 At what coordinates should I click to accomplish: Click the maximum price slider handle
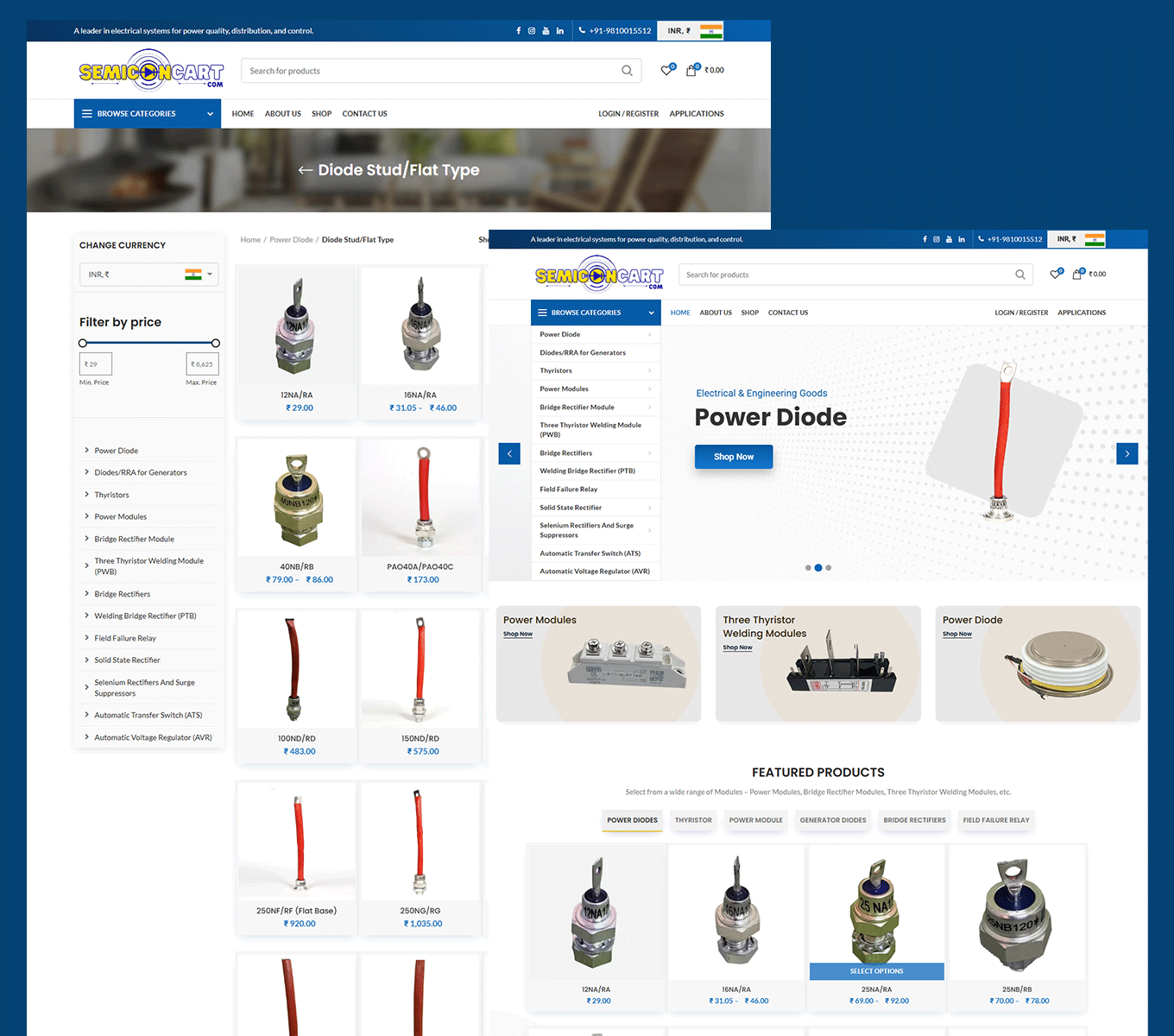pos(216,343)
